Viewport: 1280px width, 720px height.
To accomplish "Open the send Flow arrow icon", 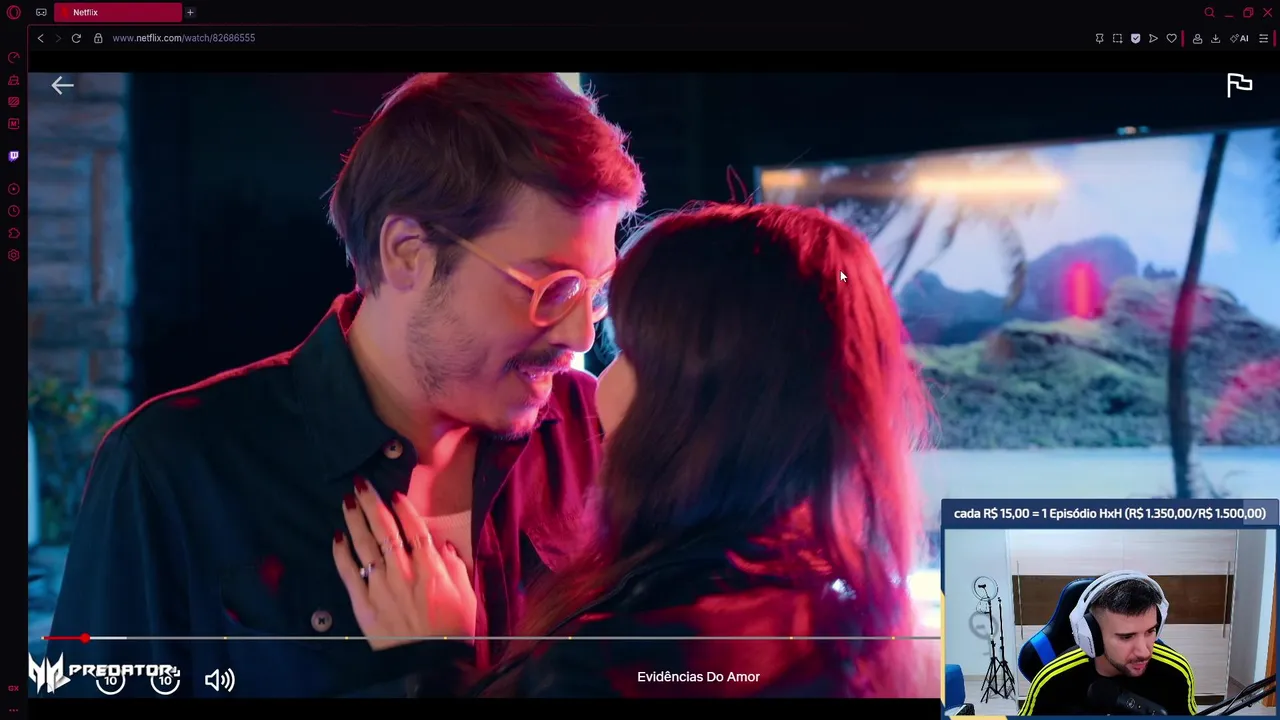I will click(1153, 38).
